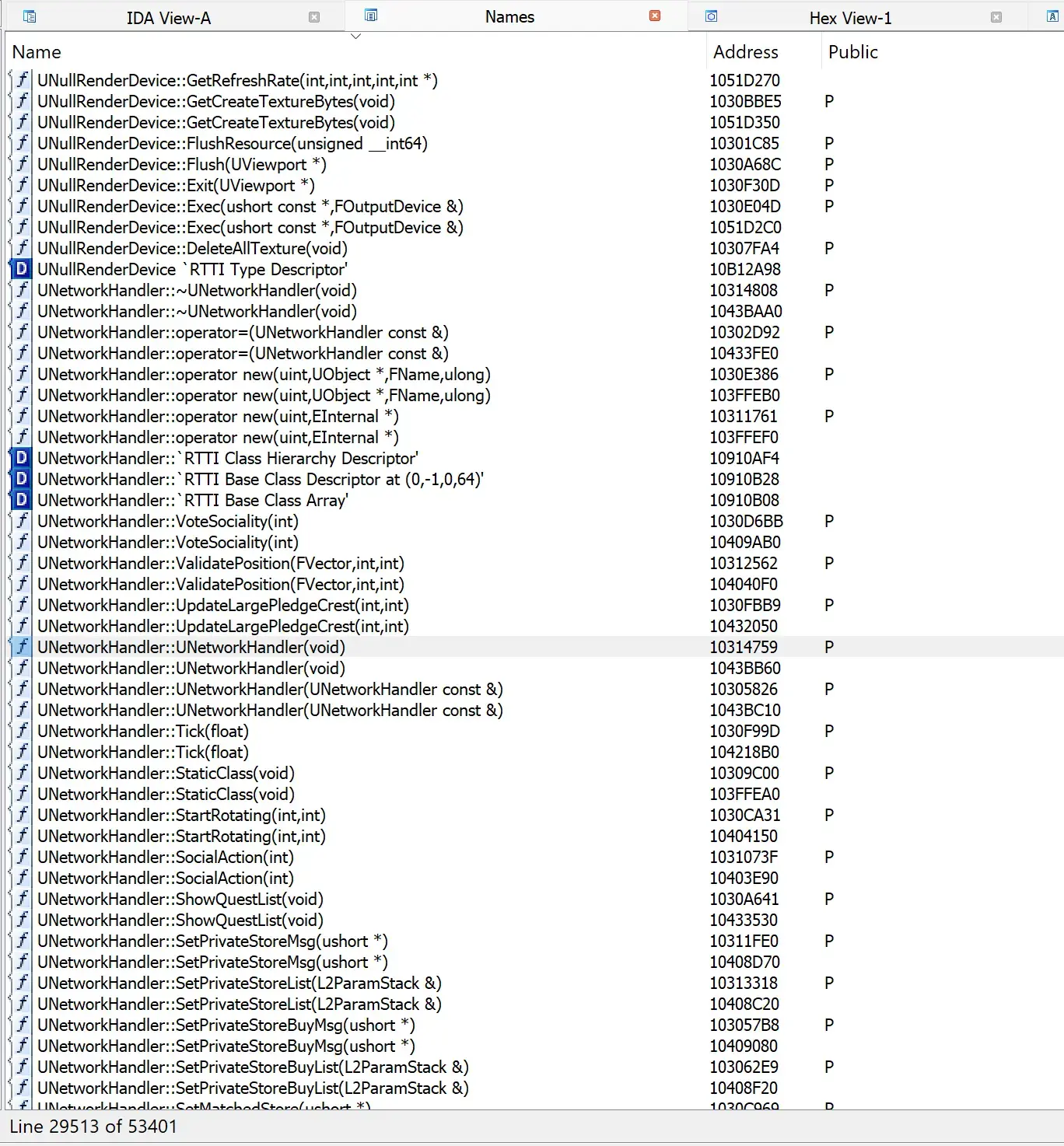Click function icon of ShowQuestList(void) row at 1030A641
This screenshot has width=1064, height=1146.
point(22,899)
